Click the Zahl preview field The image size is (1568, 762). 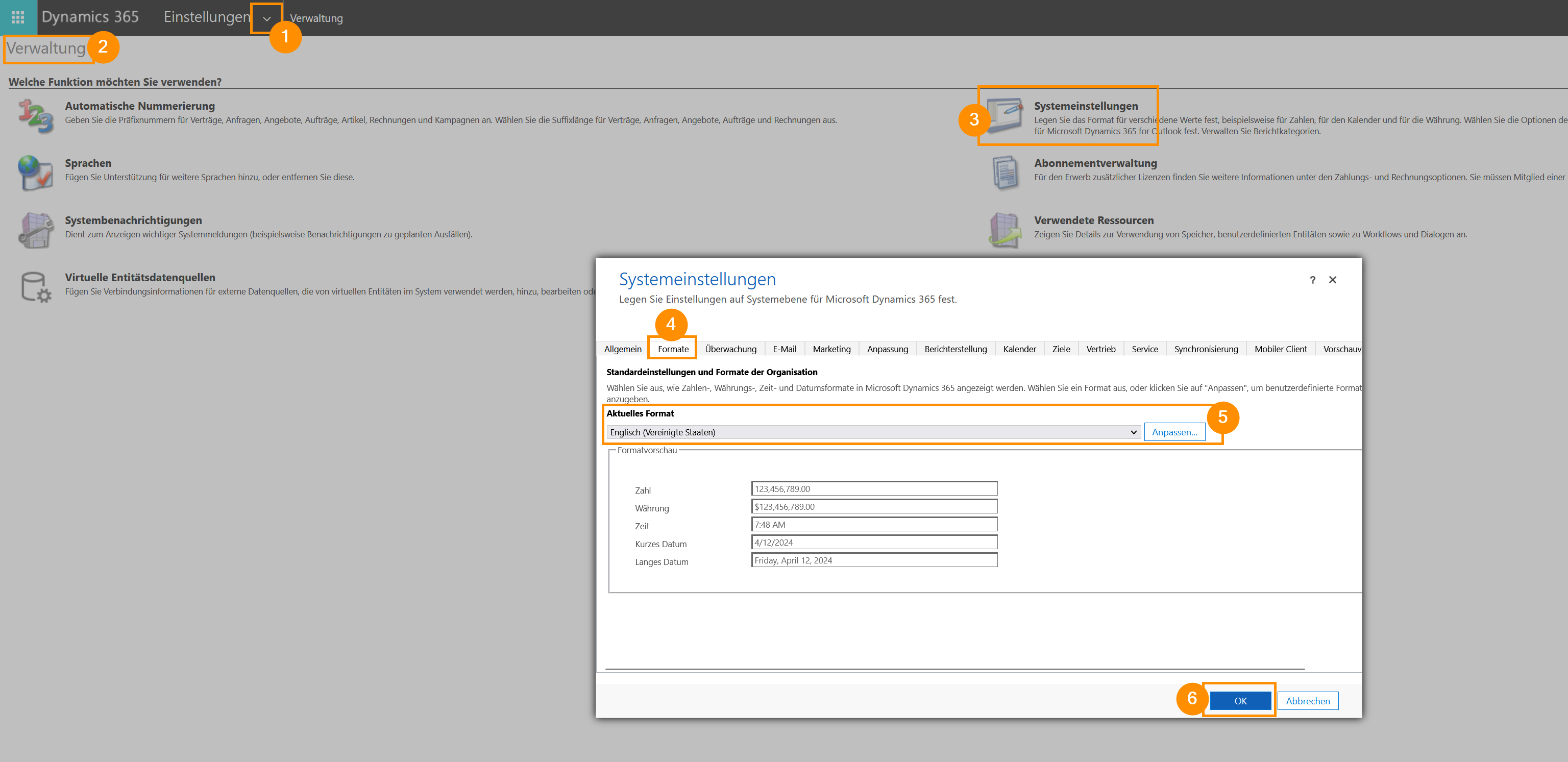[x=874, y=489]
